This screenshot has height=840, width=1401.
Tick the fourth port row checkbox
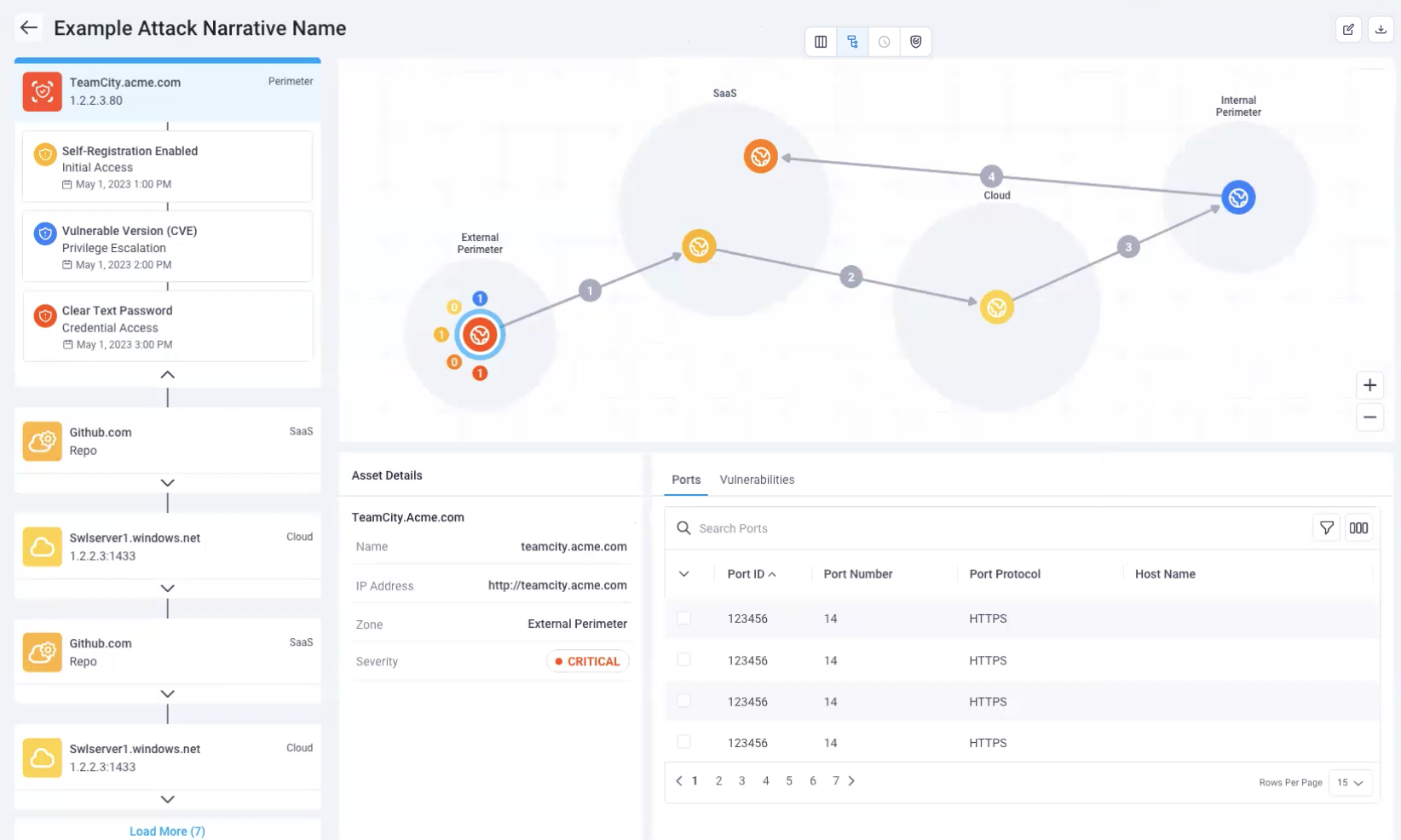(683, 742)
